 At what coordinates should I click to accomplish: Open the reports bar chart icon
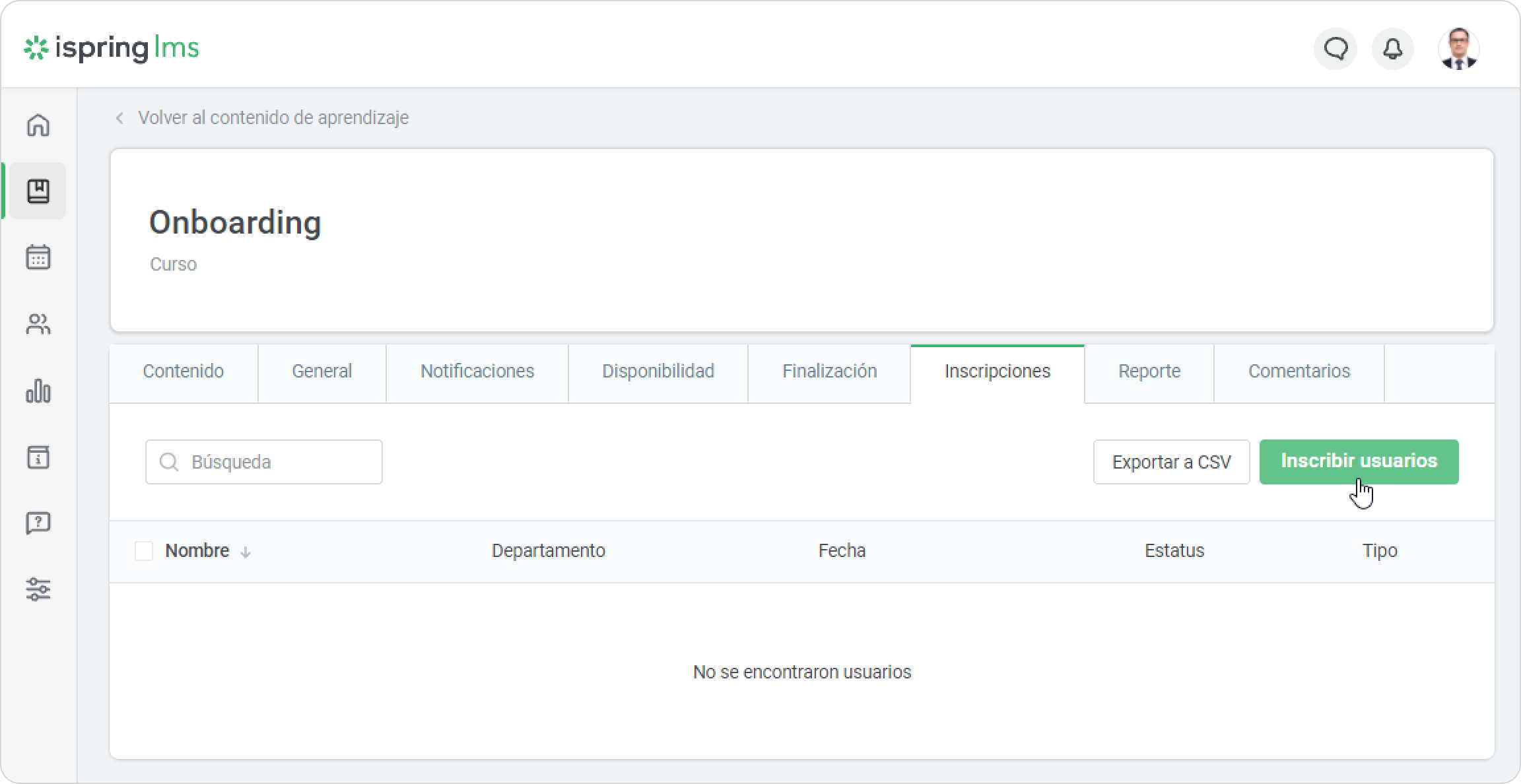38,391
